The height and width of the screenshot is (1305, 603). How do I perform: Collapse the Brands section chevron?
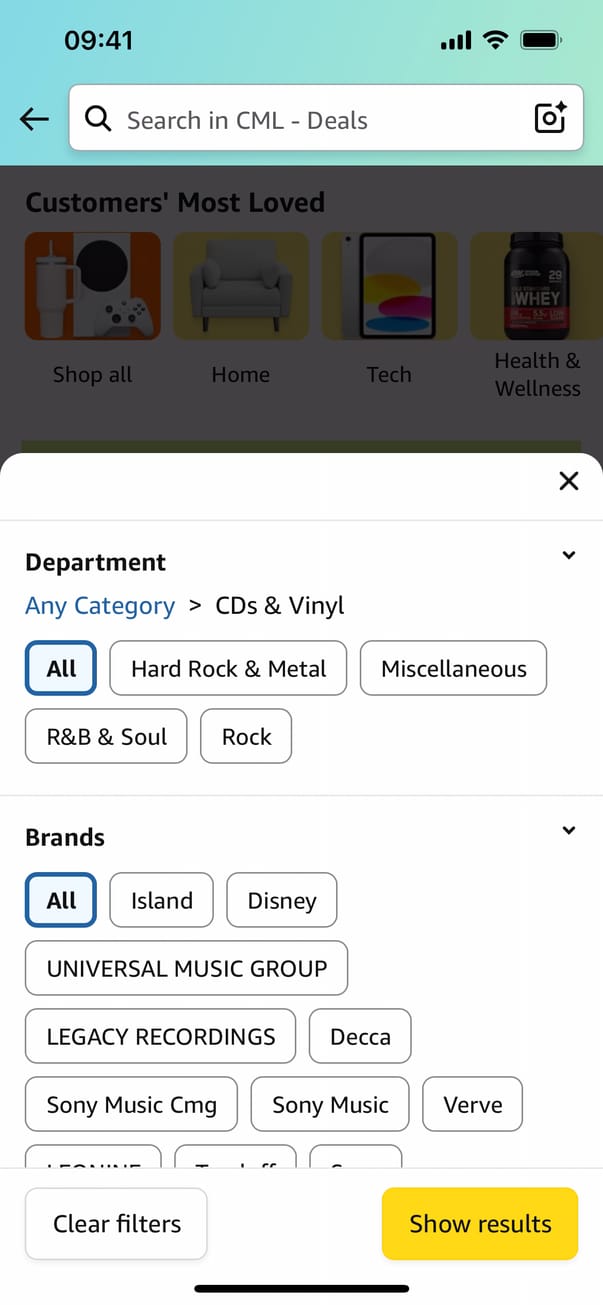click(569, 830)
